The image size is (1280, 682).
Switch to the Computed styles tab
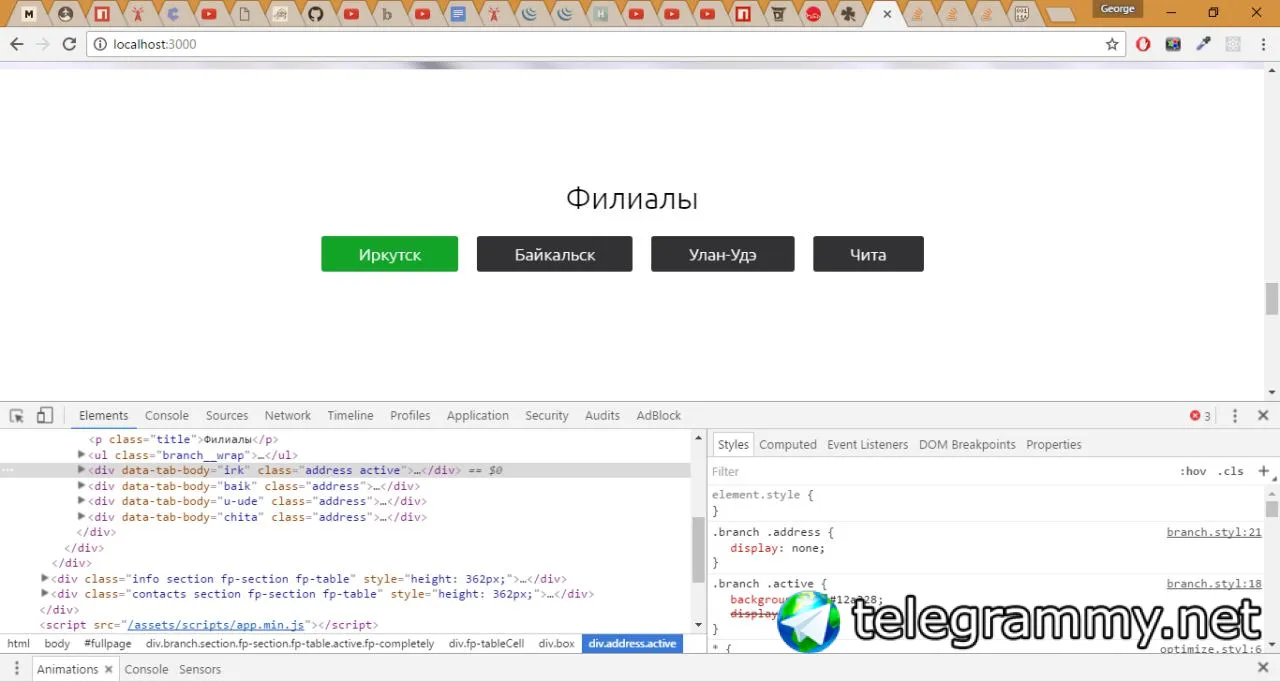pyautogui.click(x=788, y=445)
